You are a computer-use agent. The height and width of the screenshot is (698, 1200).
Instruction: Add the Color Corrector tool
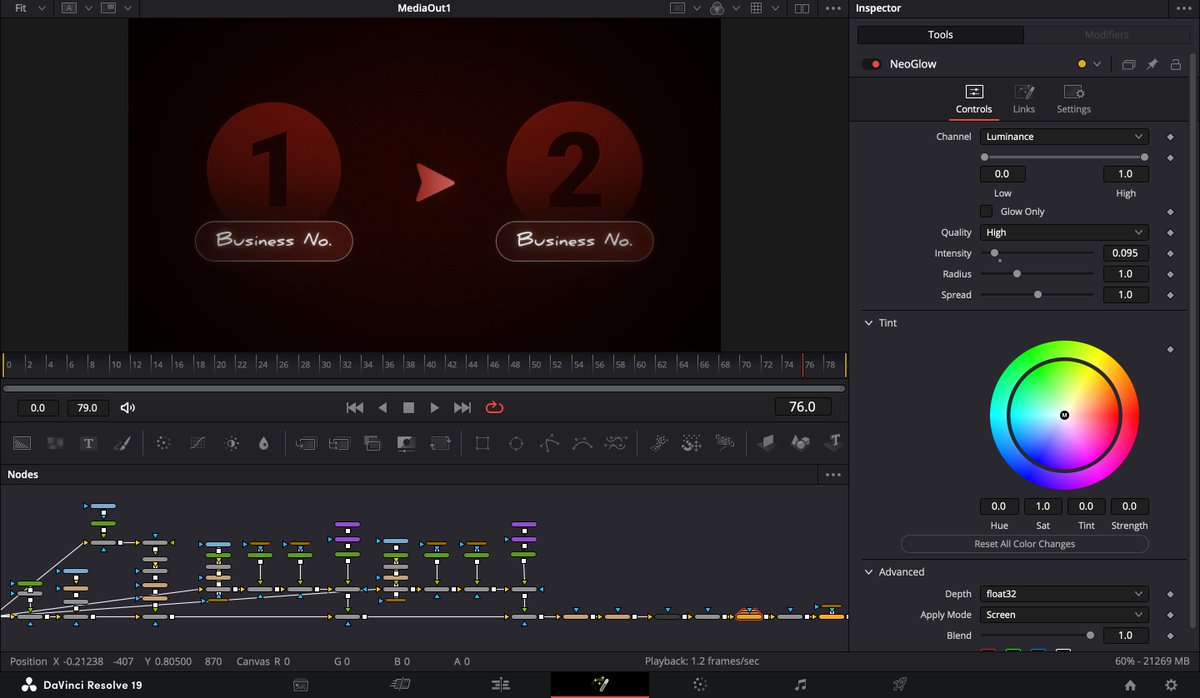(165, 442)
